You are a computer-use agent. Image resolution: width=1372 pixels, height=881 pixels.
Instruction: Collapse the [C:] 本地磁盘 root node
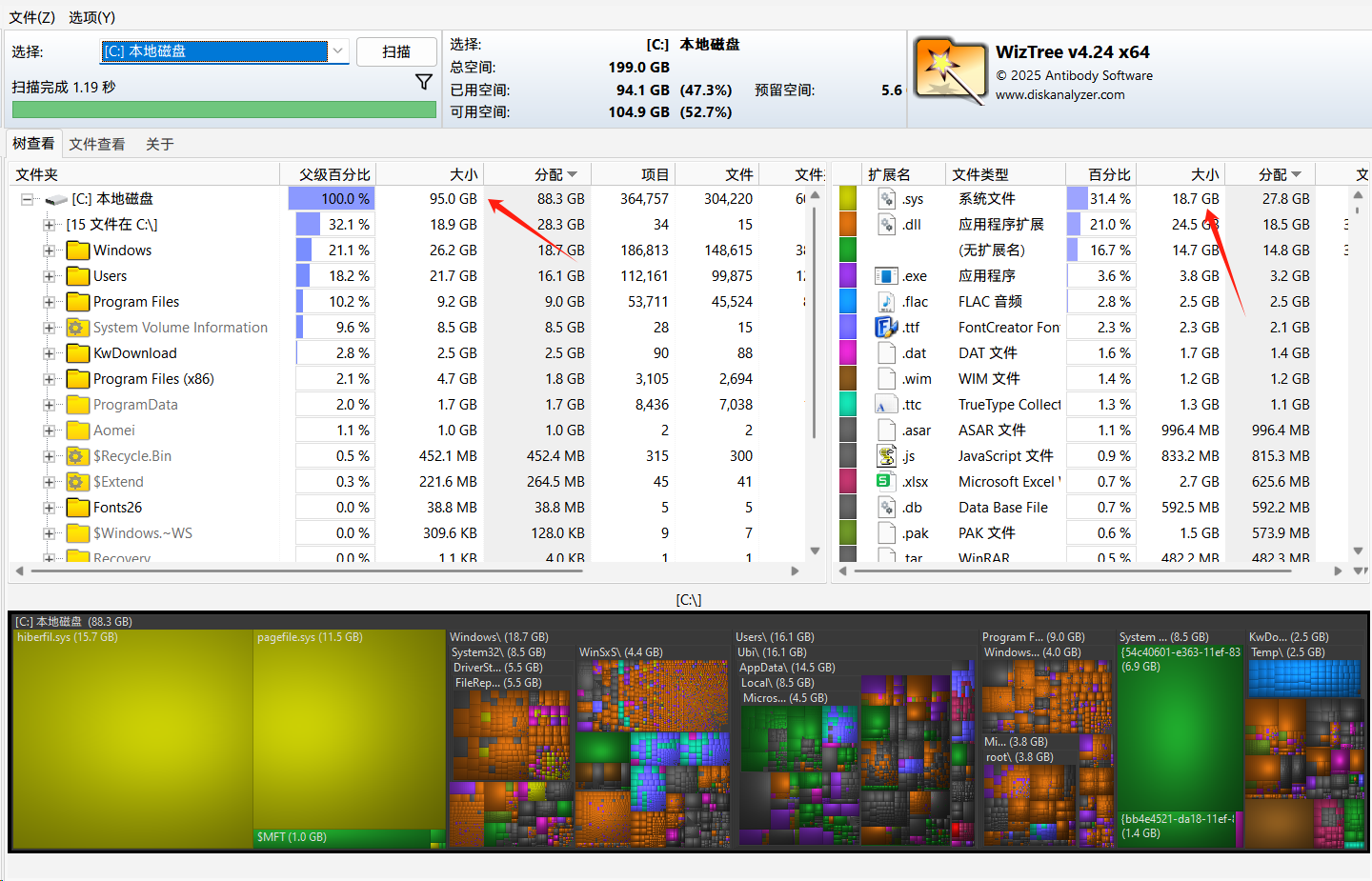tap(28, 200)
